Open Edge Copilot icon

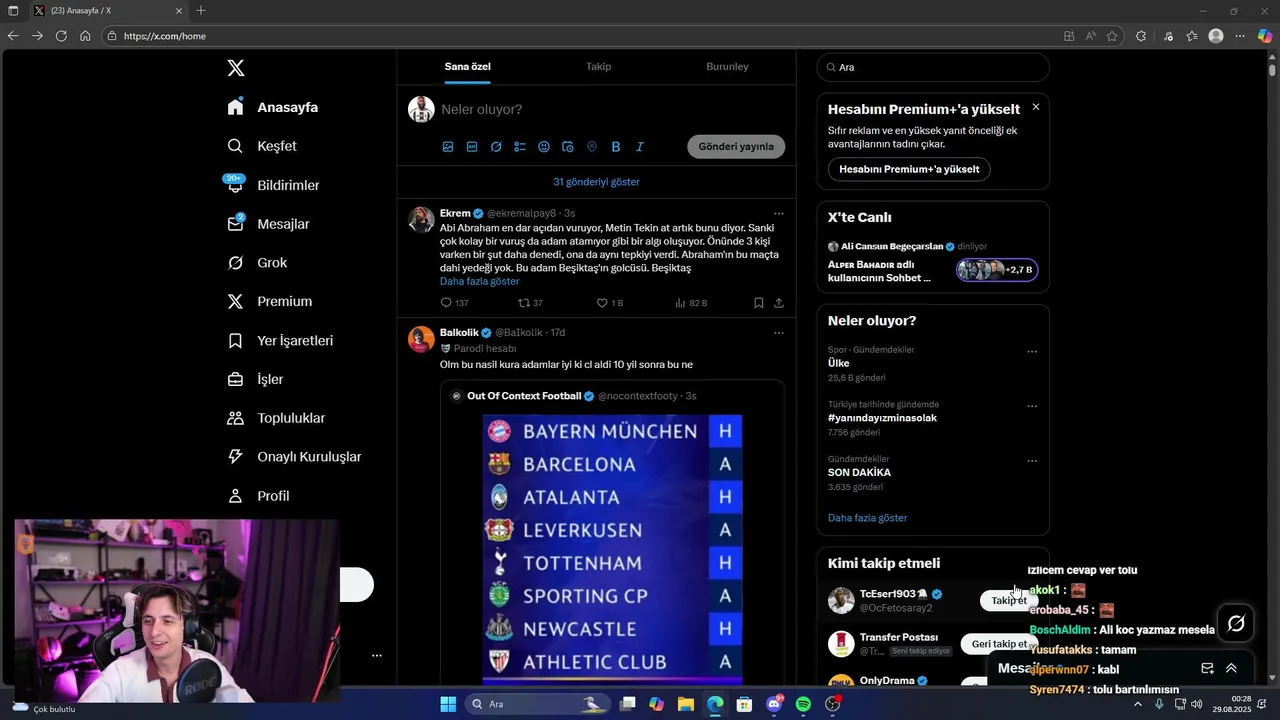click(x=1265, y=36)
